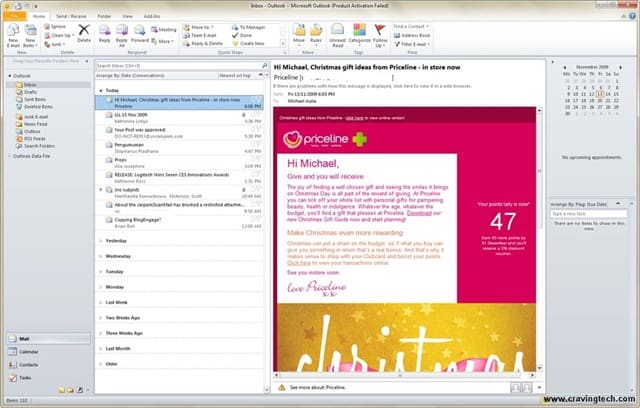640x408 pixels.
Task: Reply to the selected email
Action: click(x=104, y=34)
